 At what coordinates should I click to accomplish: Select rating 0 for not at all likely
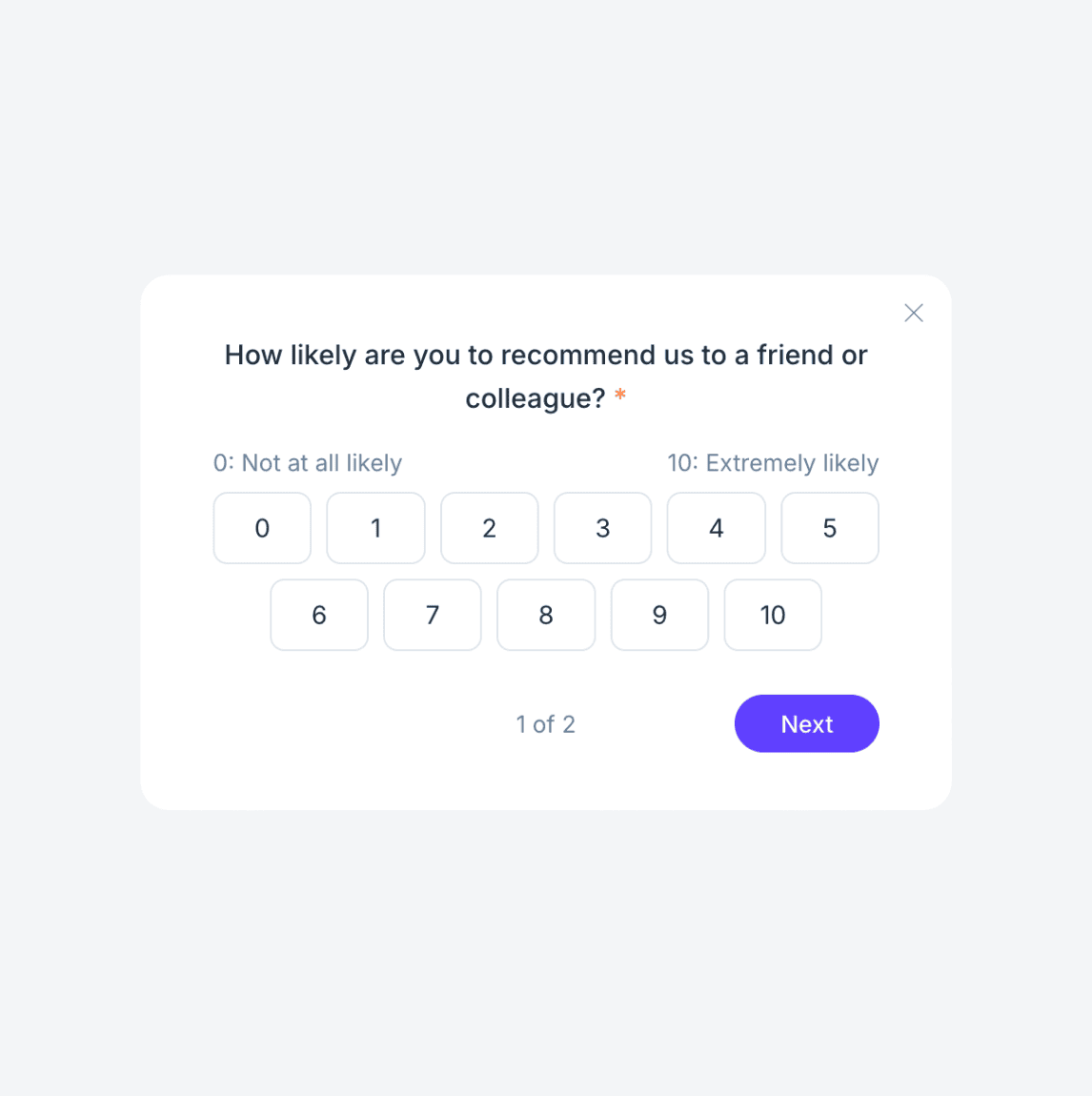point(261,528)
